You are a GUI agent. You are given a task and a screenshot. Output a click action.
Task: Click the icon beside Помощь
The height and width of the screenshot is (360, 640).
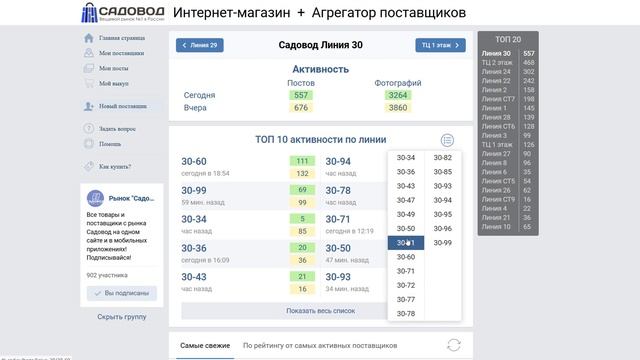(89, 144)
